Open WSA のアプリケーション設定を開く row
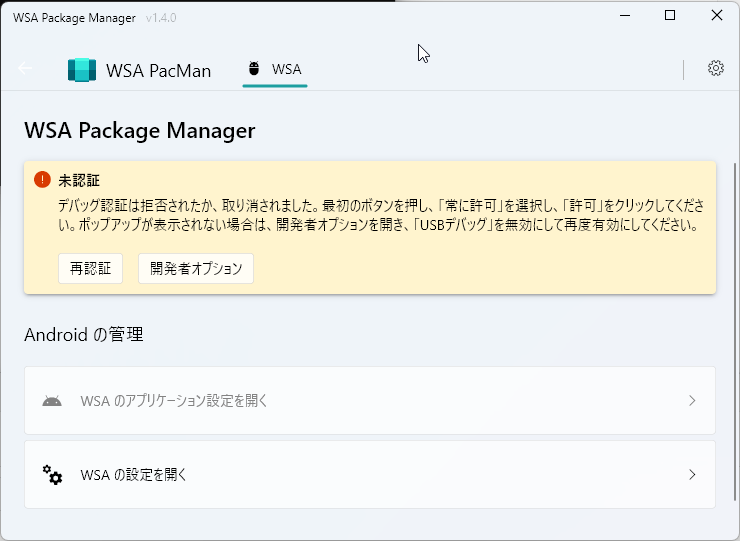Screen dimensions: 740x541 [370, 400]
